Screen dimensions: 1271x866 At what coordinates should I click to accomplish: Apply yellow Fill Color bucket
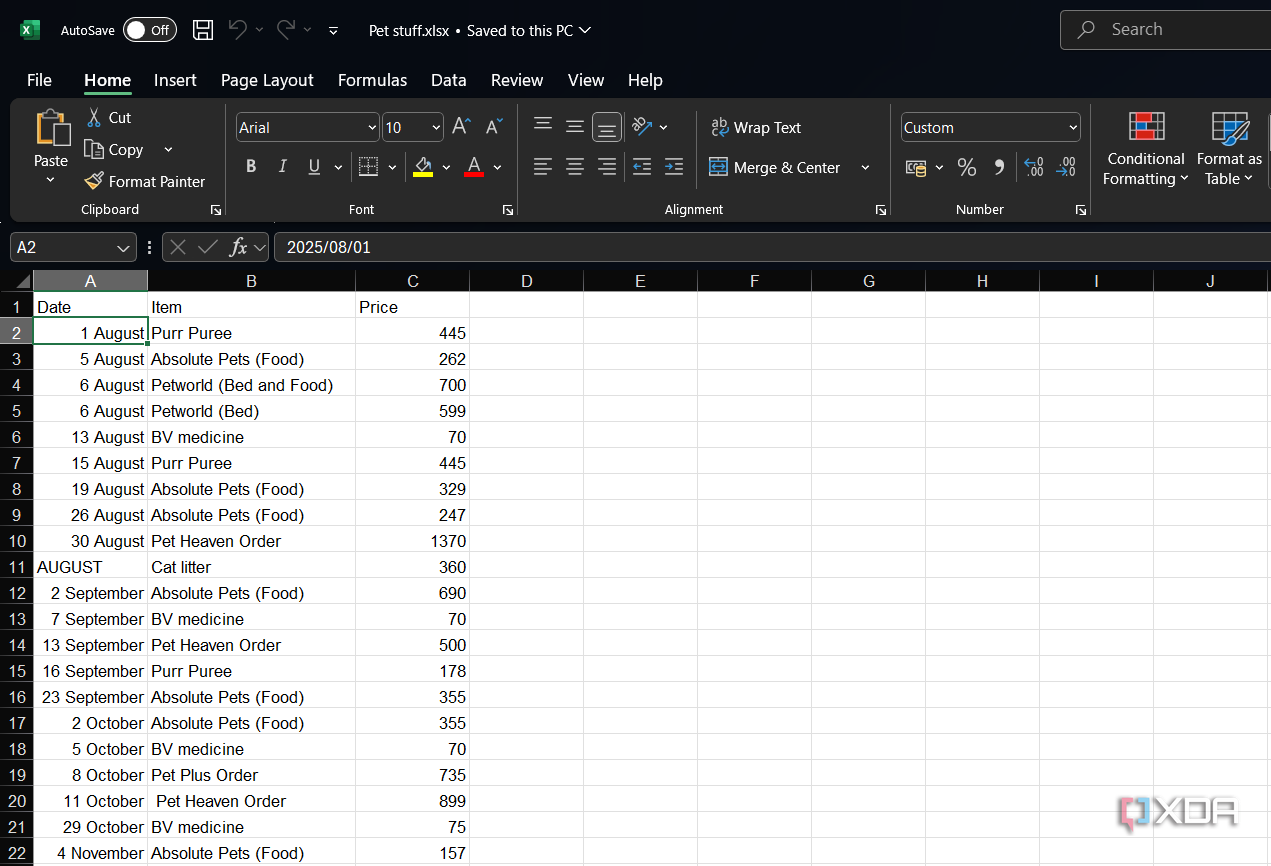[423, 167]
